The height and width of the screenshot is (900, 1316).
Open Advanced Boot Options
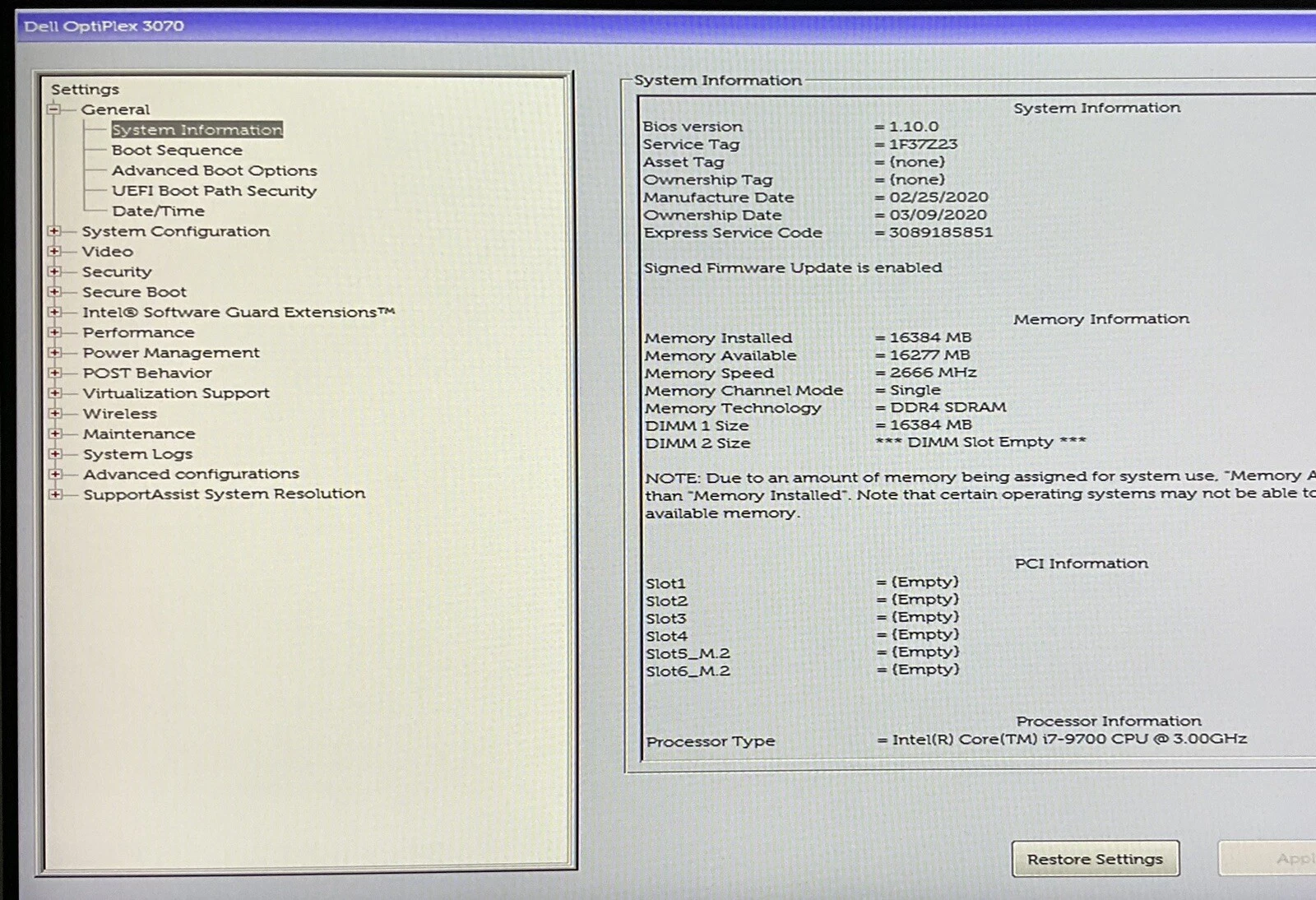(215, 170)
